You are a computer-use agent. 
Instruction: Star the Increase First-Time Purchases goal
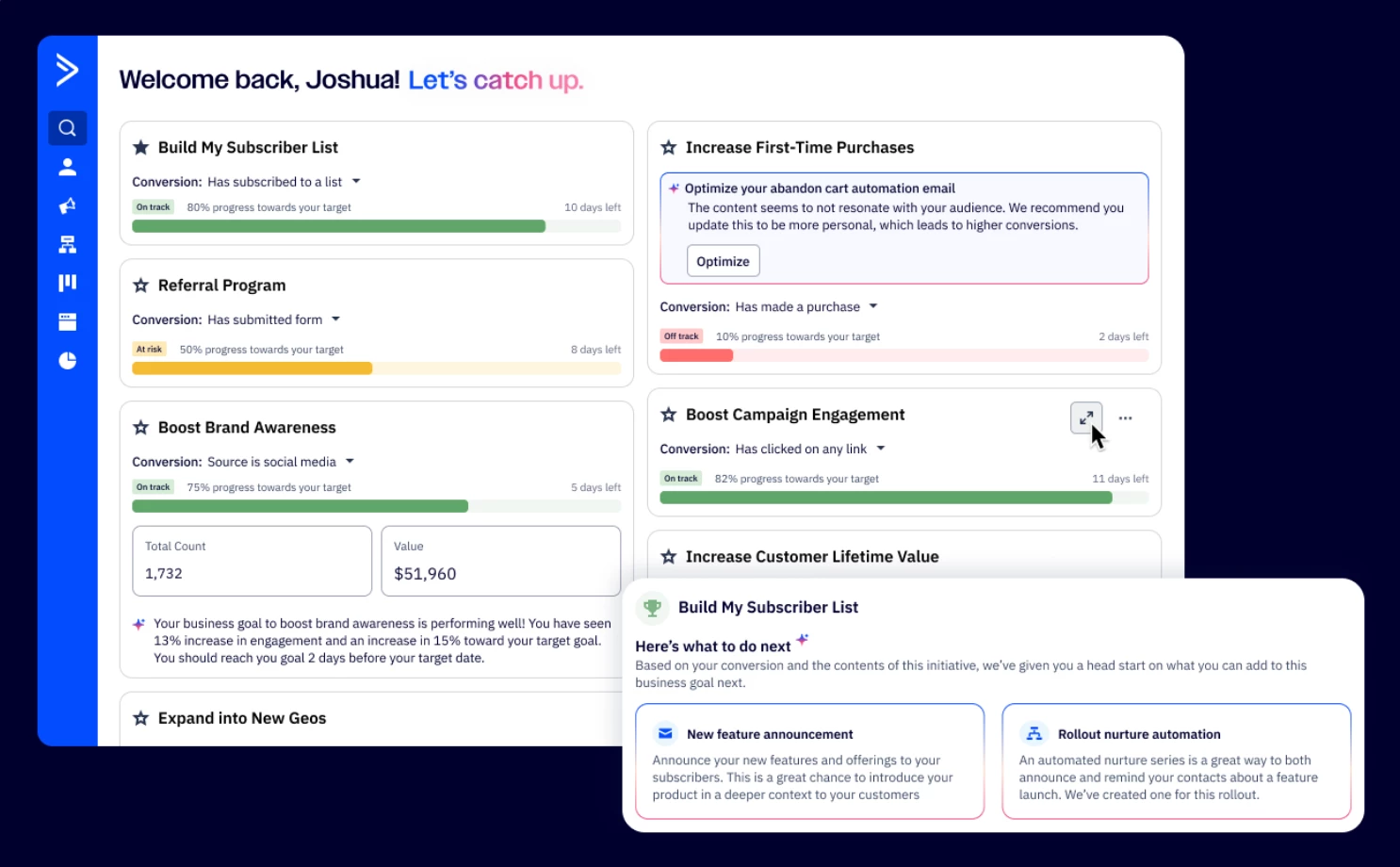669,147
